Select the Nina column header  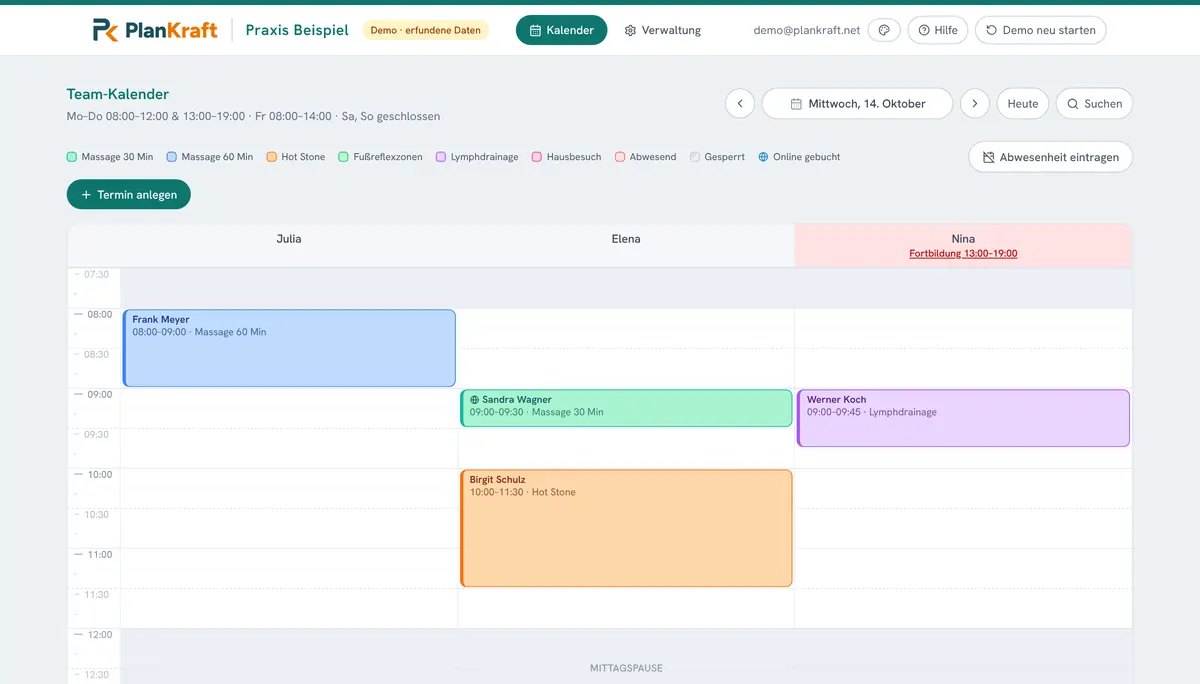point(963,239)
